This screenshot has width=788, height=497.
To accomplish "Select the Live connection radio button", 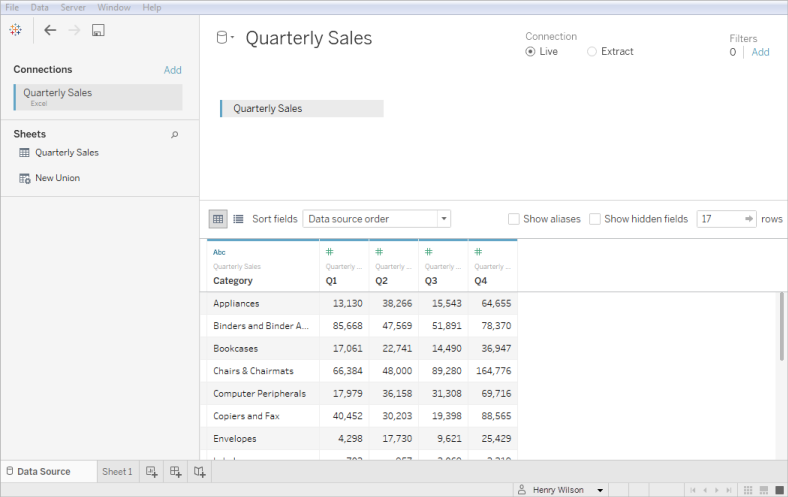I will 530,52.
